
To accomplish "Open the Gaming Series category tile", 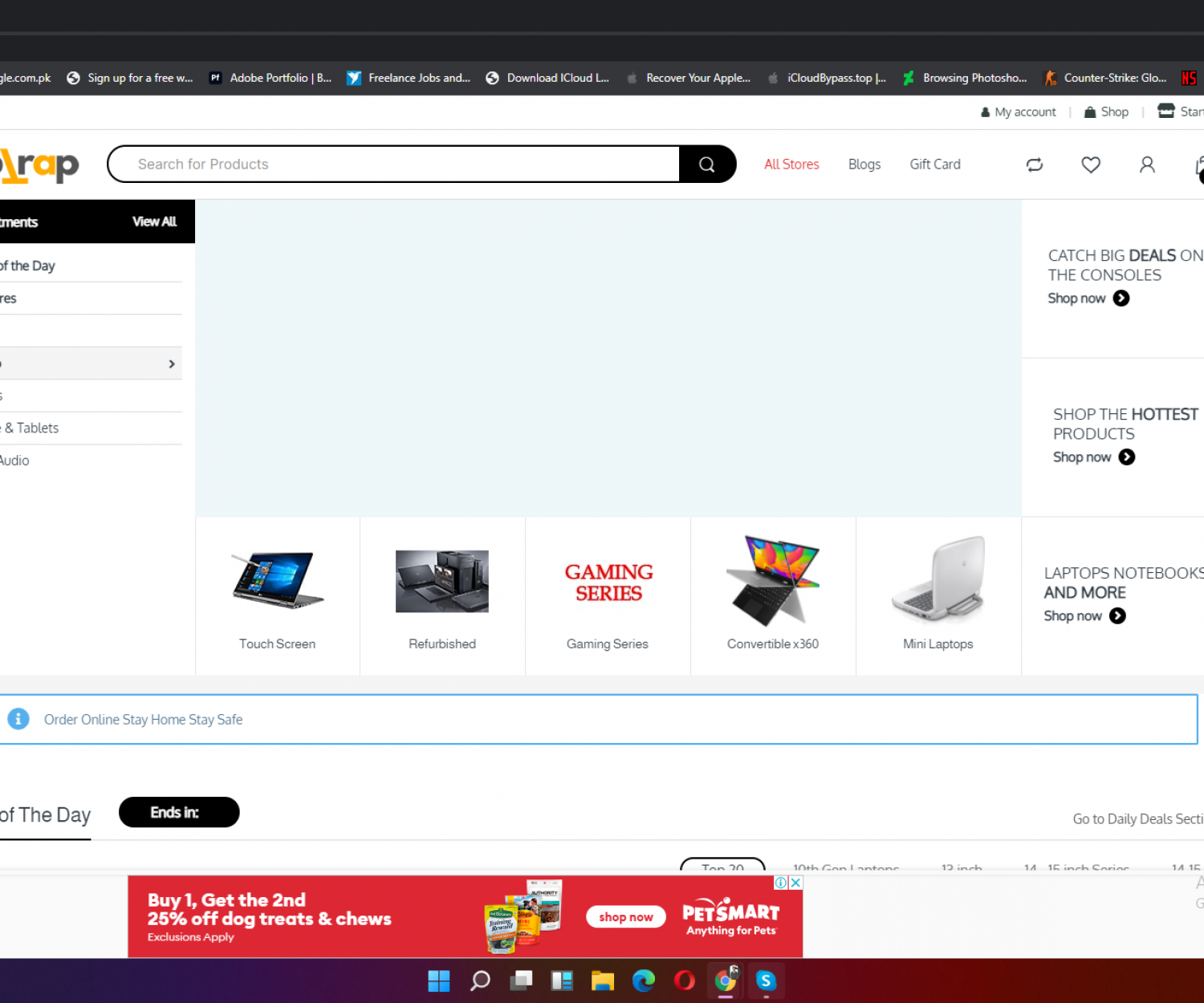I will (x=608, y=595).
